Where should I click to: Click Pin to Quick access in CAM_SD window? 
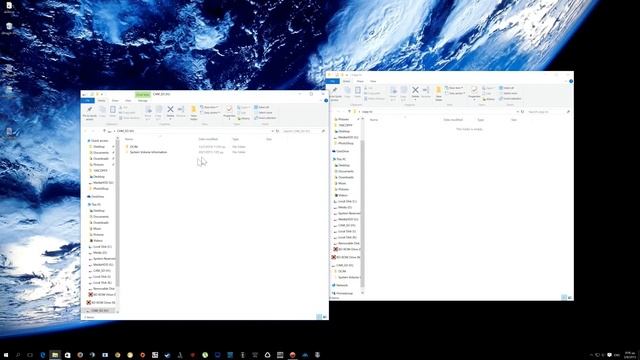coord(89,112)
